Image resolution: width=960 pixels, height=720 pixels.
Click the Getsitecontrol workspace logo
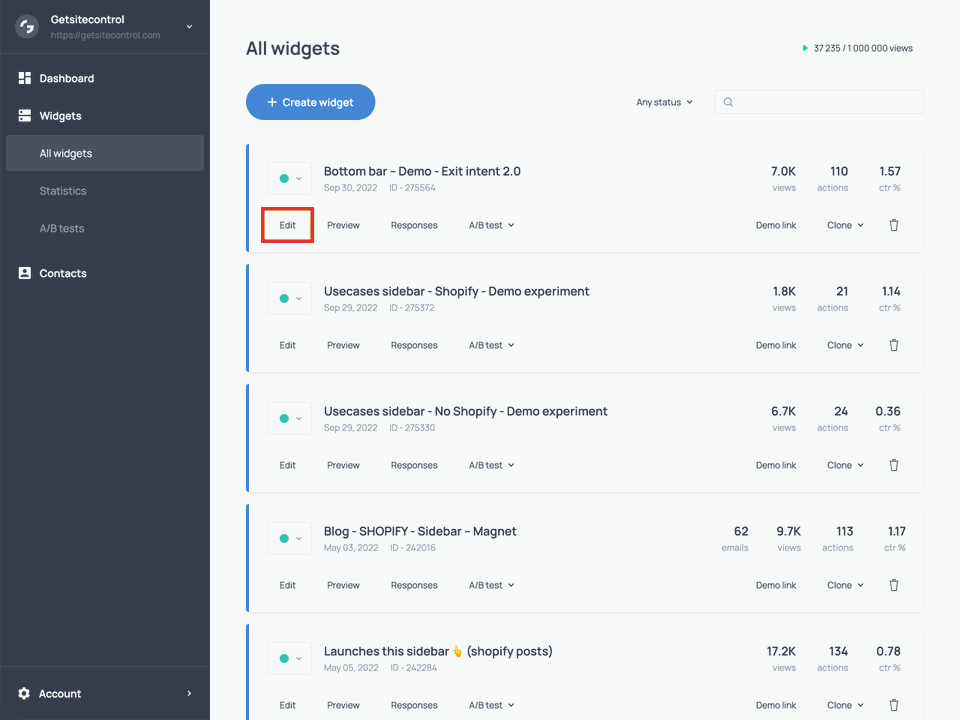click(x=26, y=26)
